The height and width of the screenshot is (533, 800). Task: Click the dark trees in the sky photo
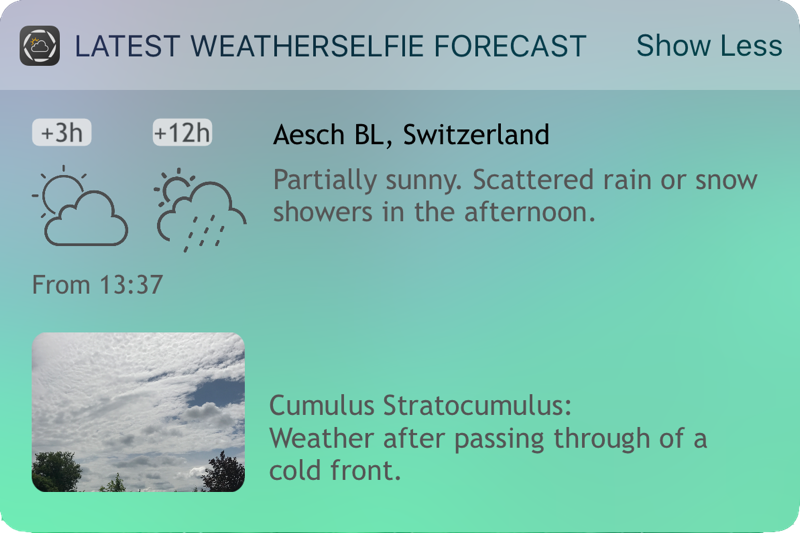[56, 472]
